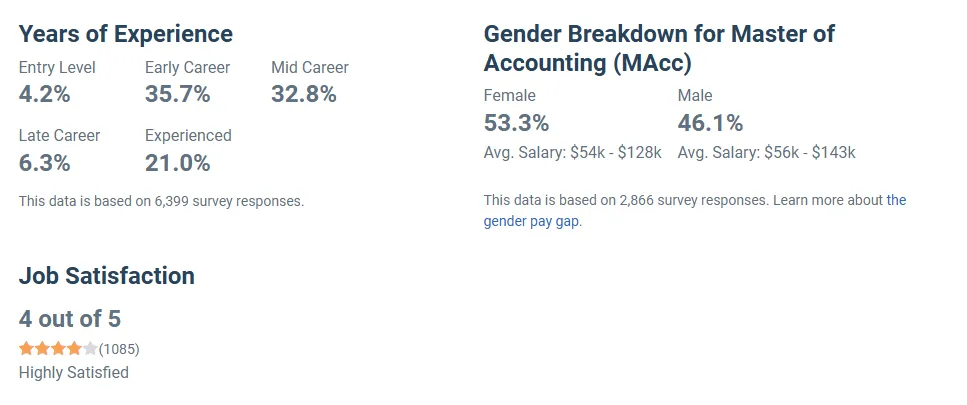Select the Experienced 21.0% figure
This screenshot has height=405, width=967.
tap(177, 163)
